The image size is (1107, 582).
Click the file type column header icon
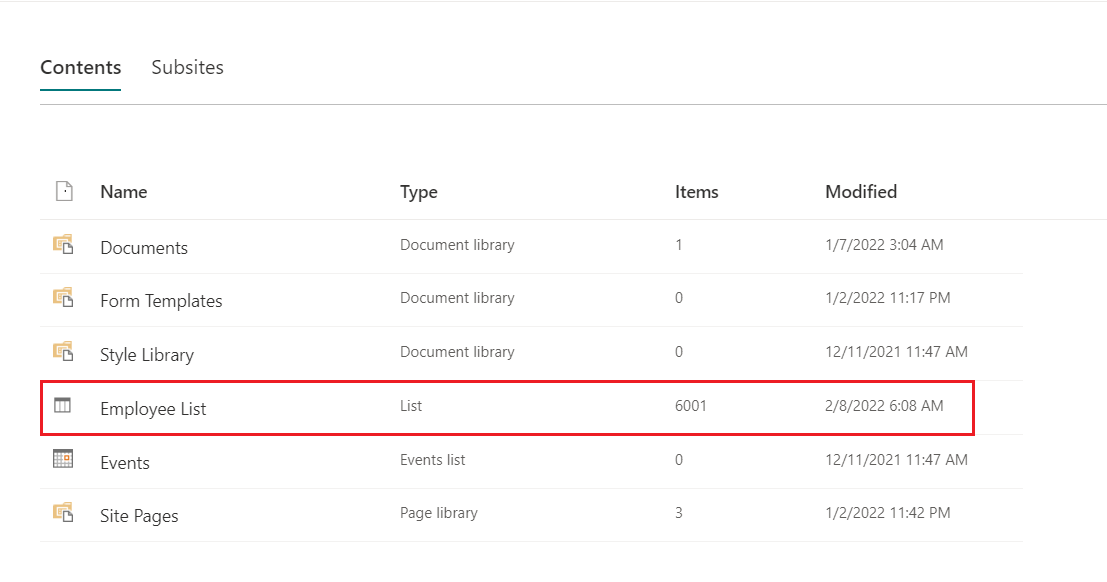tap(64, 191)
